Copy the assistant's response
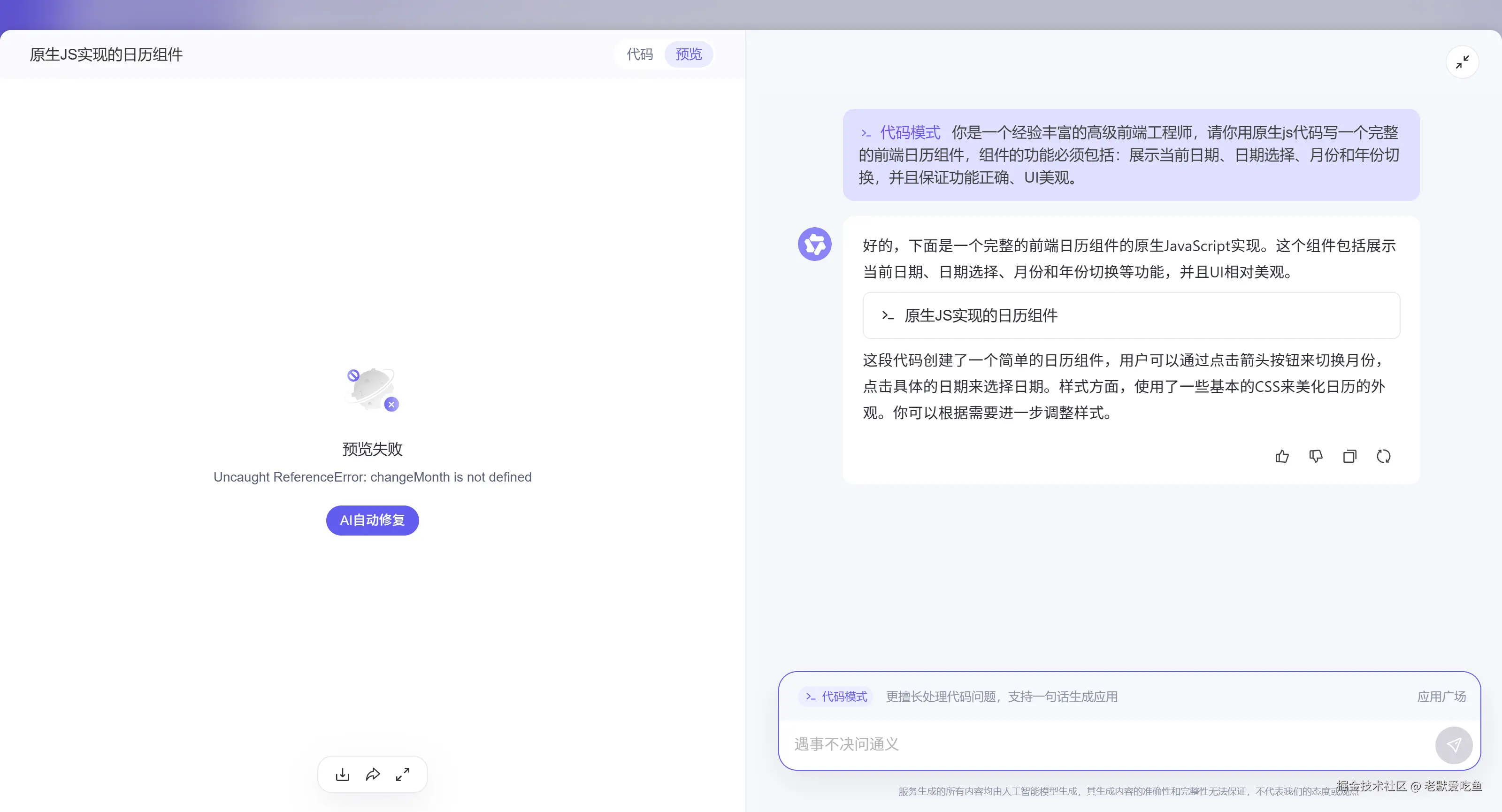Image resolution: width=1502 pixels, height=812 pixels. coord(1350,456)
